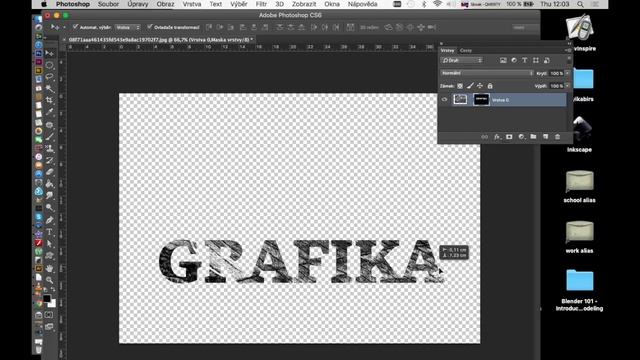Viewport: 640px width, 360px height.
Task: Click the Quick Mask mode icon
Action: coord(49,315)
